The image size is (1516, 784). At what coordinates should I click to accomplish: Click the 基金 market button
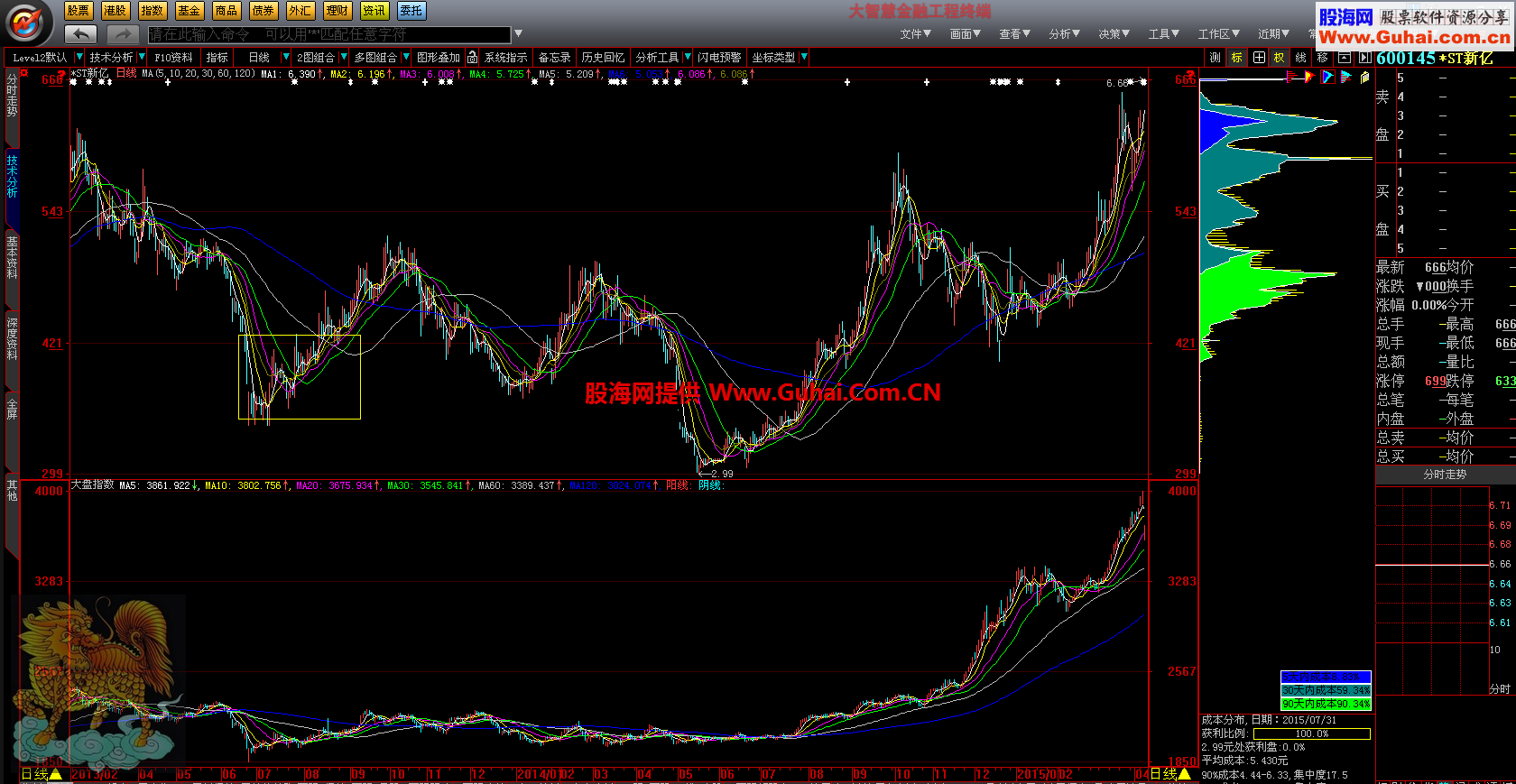[189, 11]
